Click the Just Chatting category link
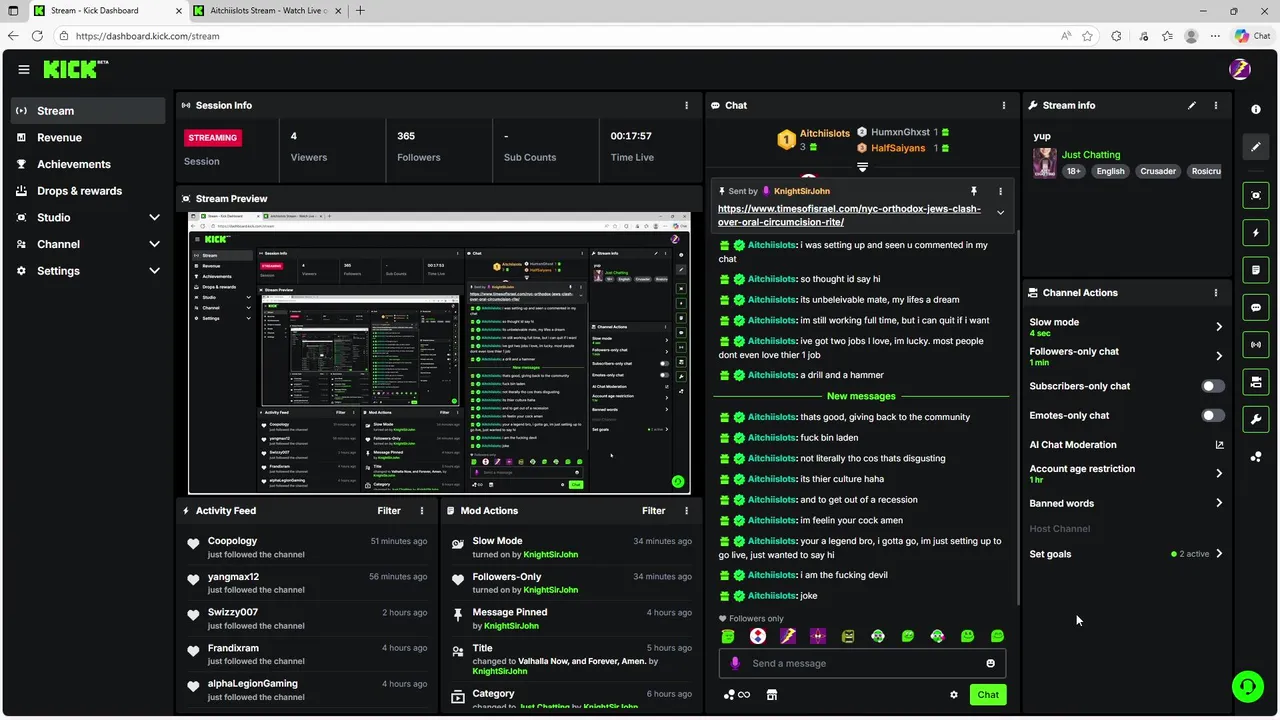The width and height of the screenshot is (1280, 720). [x=1091, y=155]
